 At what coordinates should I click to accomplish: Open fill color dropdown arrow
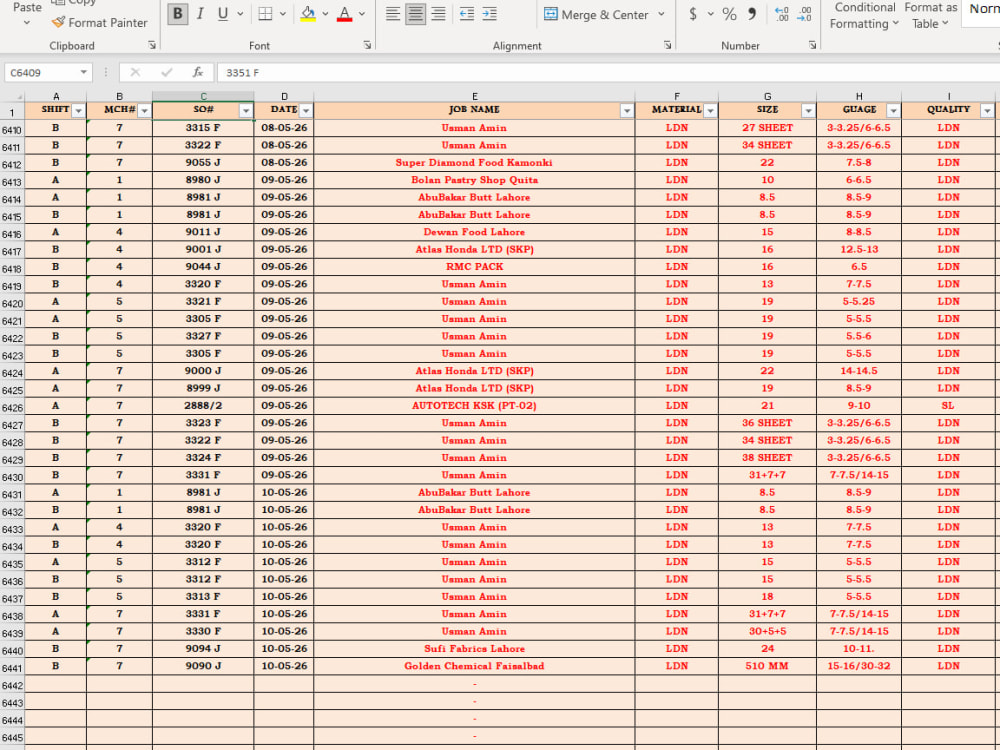(x=325, y=14)
